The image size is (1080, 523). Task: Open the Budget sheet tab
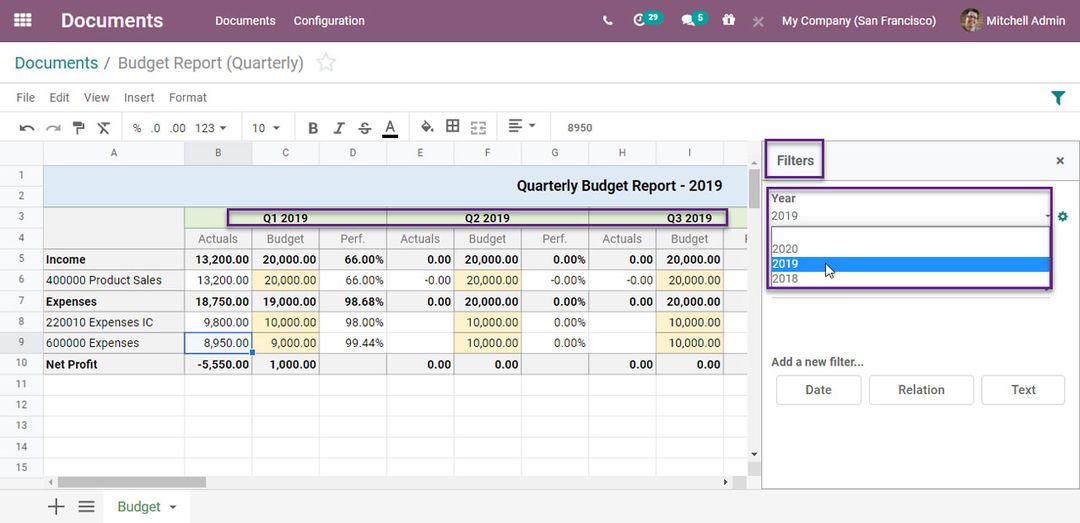(139, 507)
